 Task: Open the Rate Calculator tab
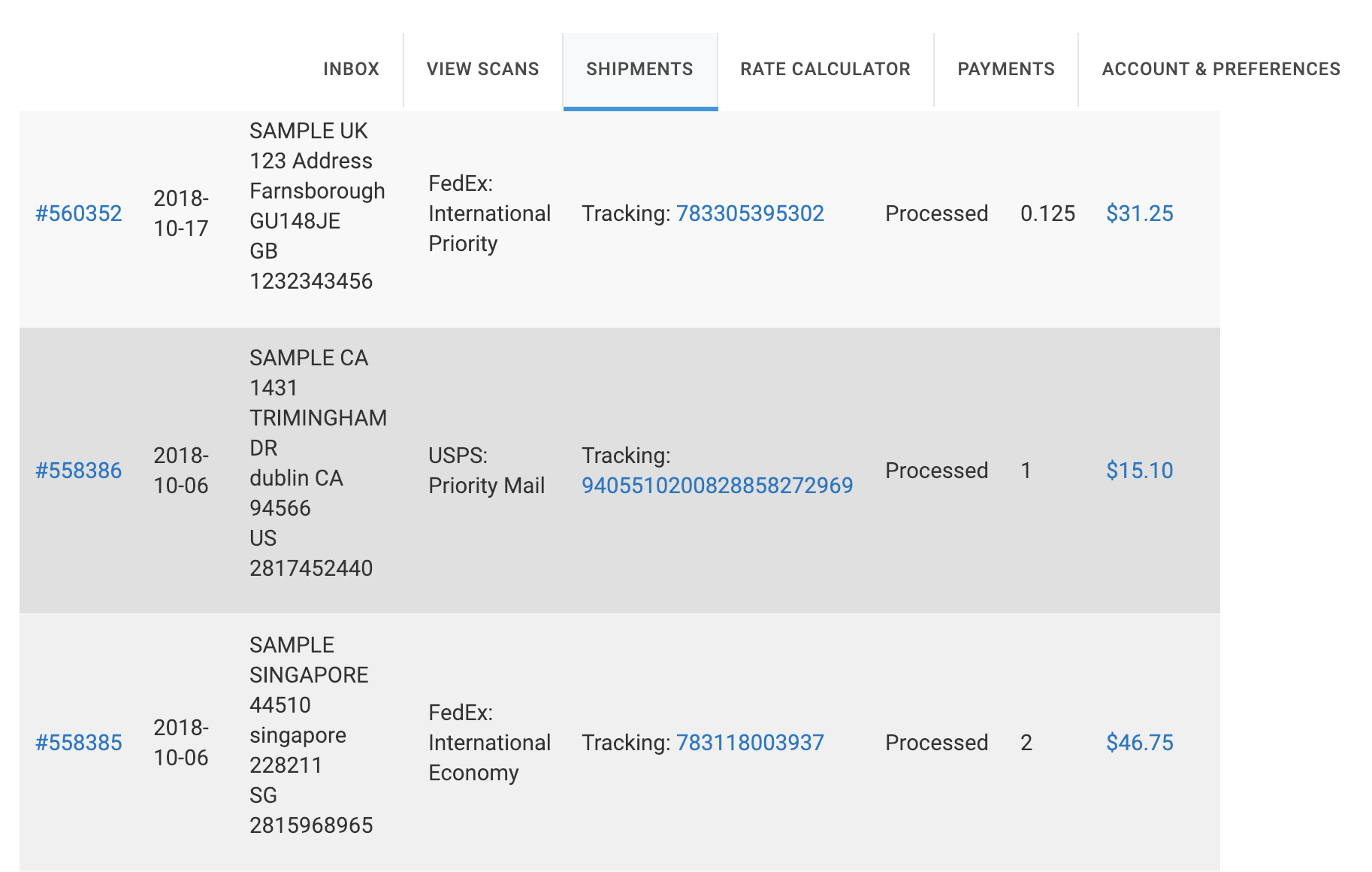click(x=825, y=69)
